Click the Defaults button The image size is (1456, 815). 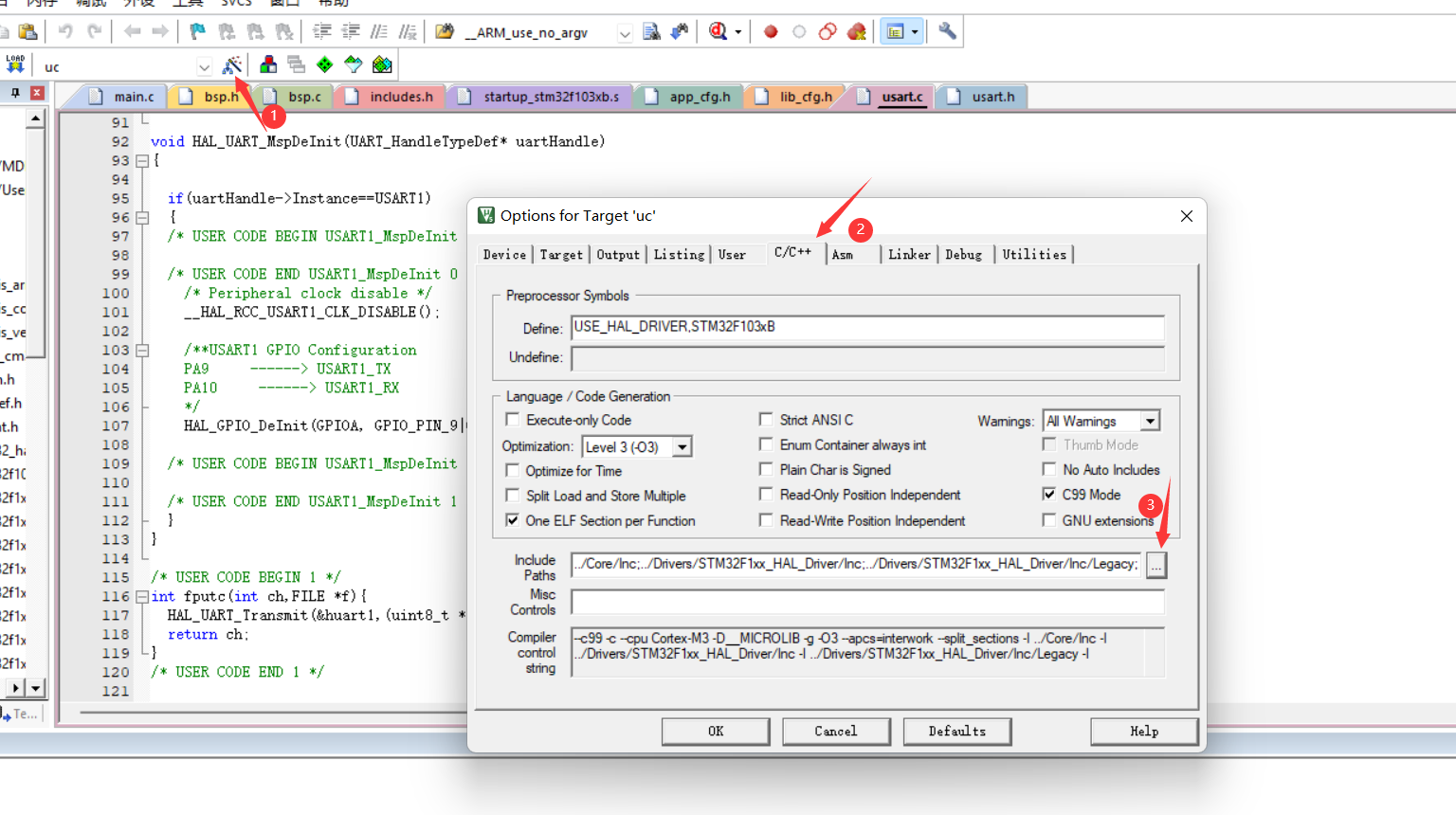[956, 731]
